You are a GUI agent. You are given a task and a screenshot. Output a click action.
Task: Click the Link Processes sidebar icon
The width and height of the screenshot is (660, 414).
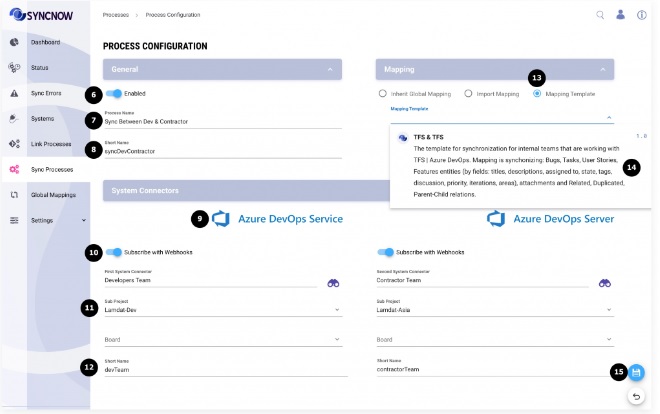14,144
